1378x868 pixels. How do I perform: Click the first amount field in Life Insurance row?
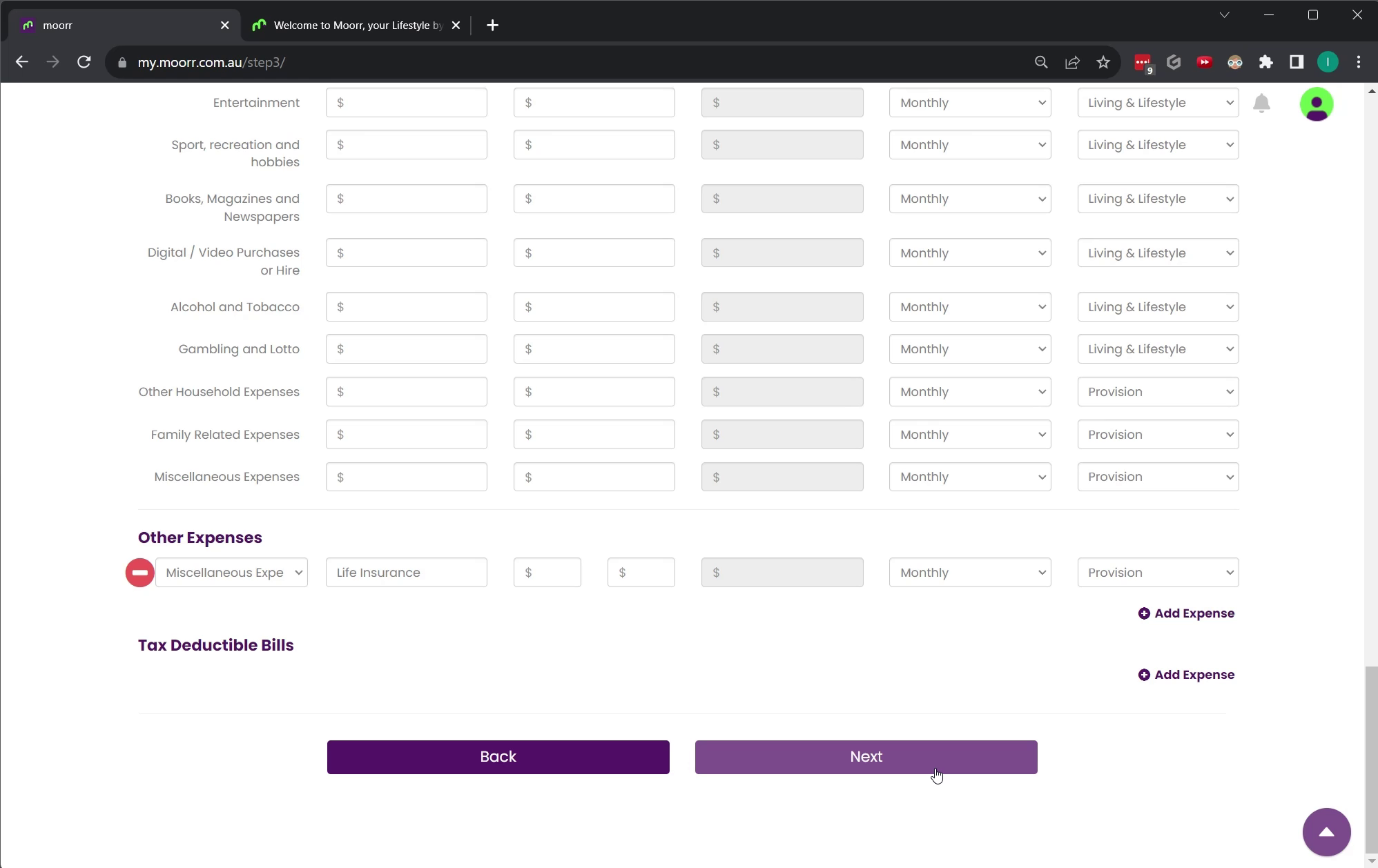click(547, 573)
